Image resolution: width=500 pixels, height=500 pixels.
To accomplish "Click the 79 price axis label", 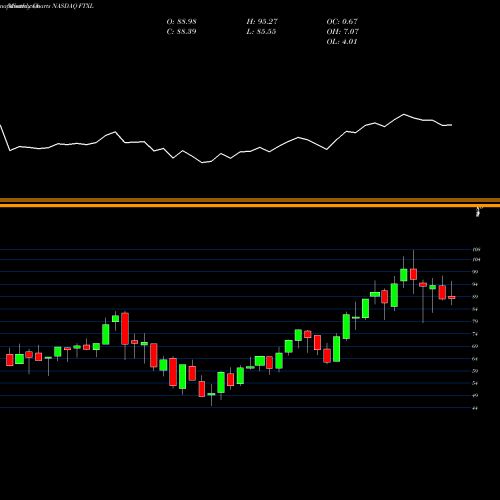I will point(475,322).
